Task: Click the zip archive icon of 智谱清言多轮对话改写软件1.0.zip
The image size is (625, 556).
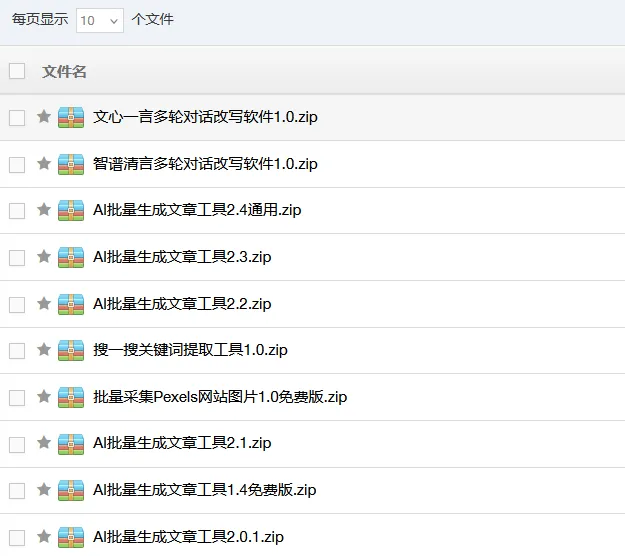Action: point(71,164)
